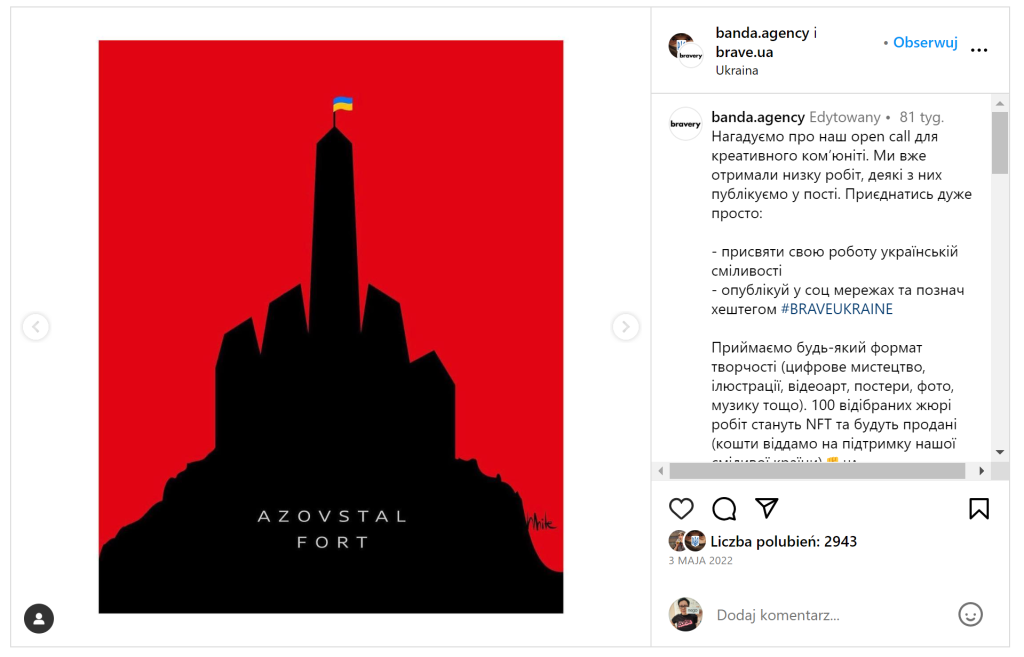Open comments via speech bubble icon
Image resolution: width=1024 pixels, height=657 pixels.
[724, 509]
